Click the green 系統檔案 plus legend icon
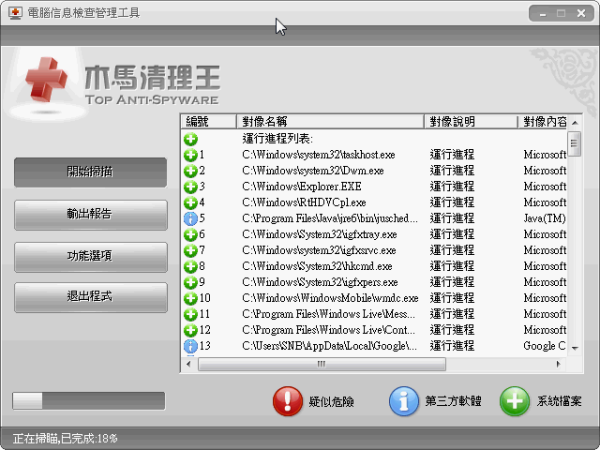 point(515,401)
